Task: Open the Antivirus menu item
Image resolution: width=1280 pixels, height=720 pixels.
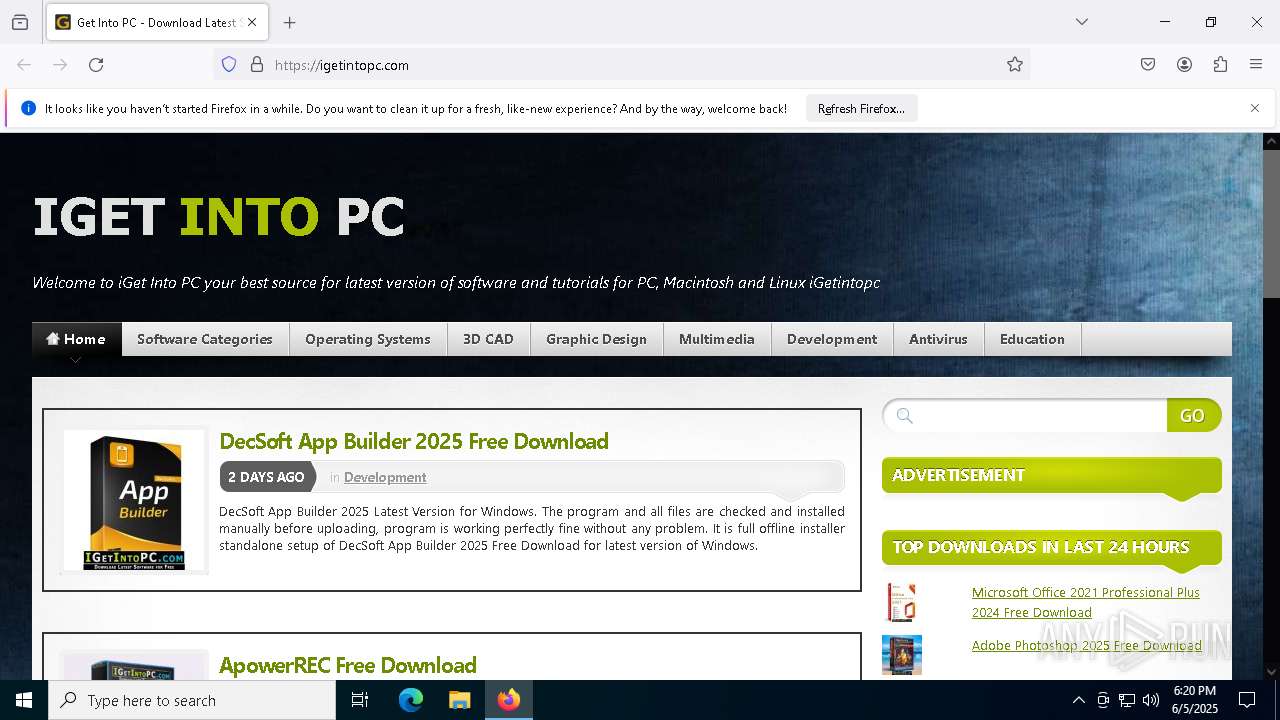Action: pos(938,339)
